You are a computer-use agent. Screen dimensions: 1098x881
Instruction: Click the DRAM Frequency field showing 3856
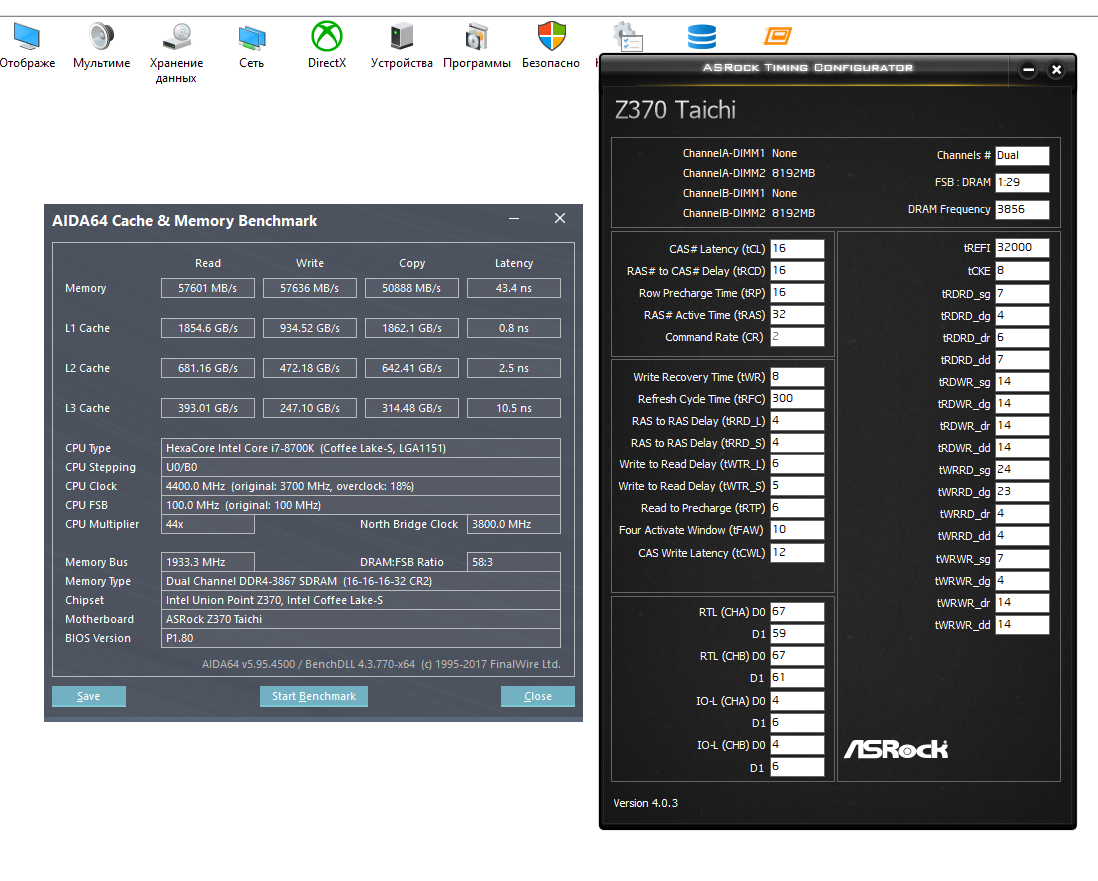point(1022,209)
